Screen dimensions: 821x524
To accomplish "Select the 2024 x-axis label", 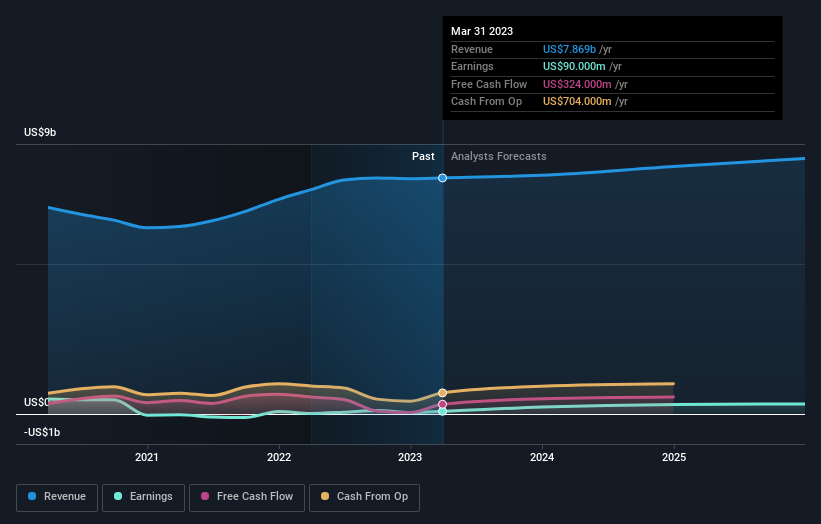I will (x=542, y=458).
